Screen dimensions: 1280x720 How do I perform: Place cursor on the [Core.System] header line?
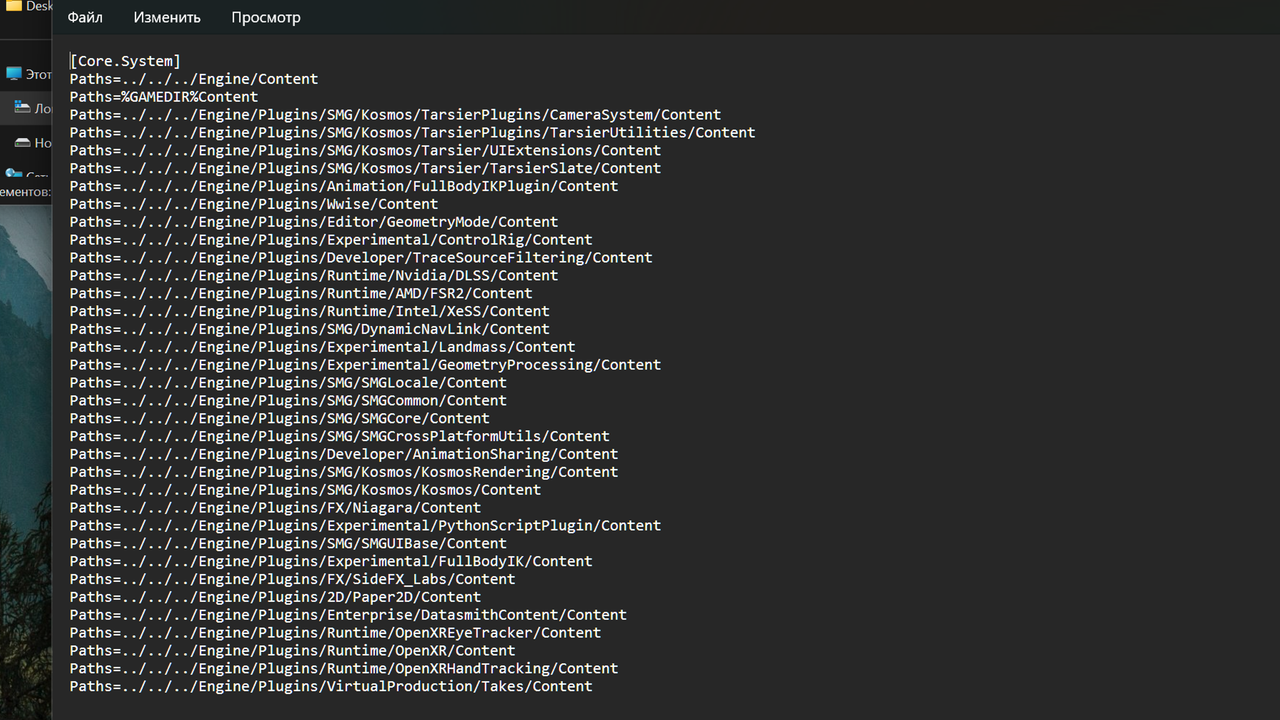click(x=125, y=61)
